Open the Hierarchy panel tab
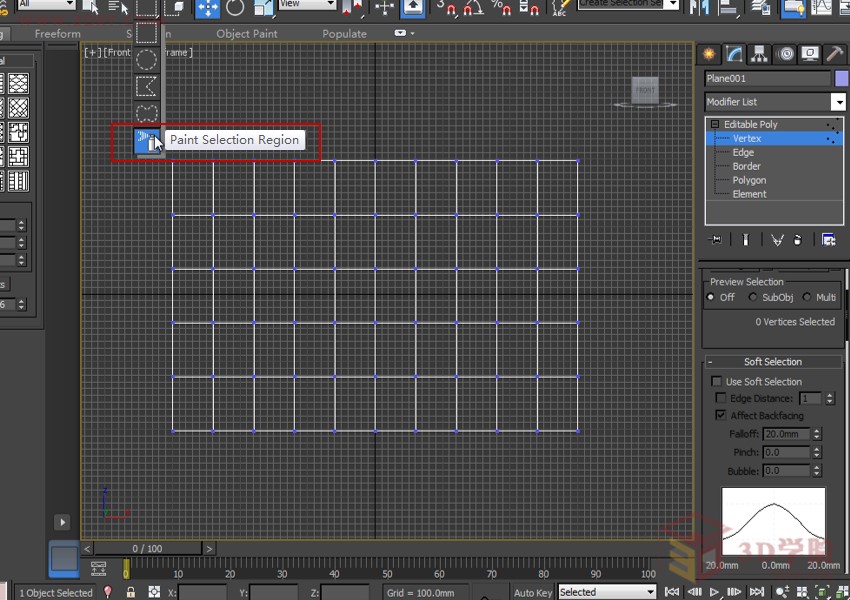The height and width of the screenshot is (600, 850). (x=760, y=54)
